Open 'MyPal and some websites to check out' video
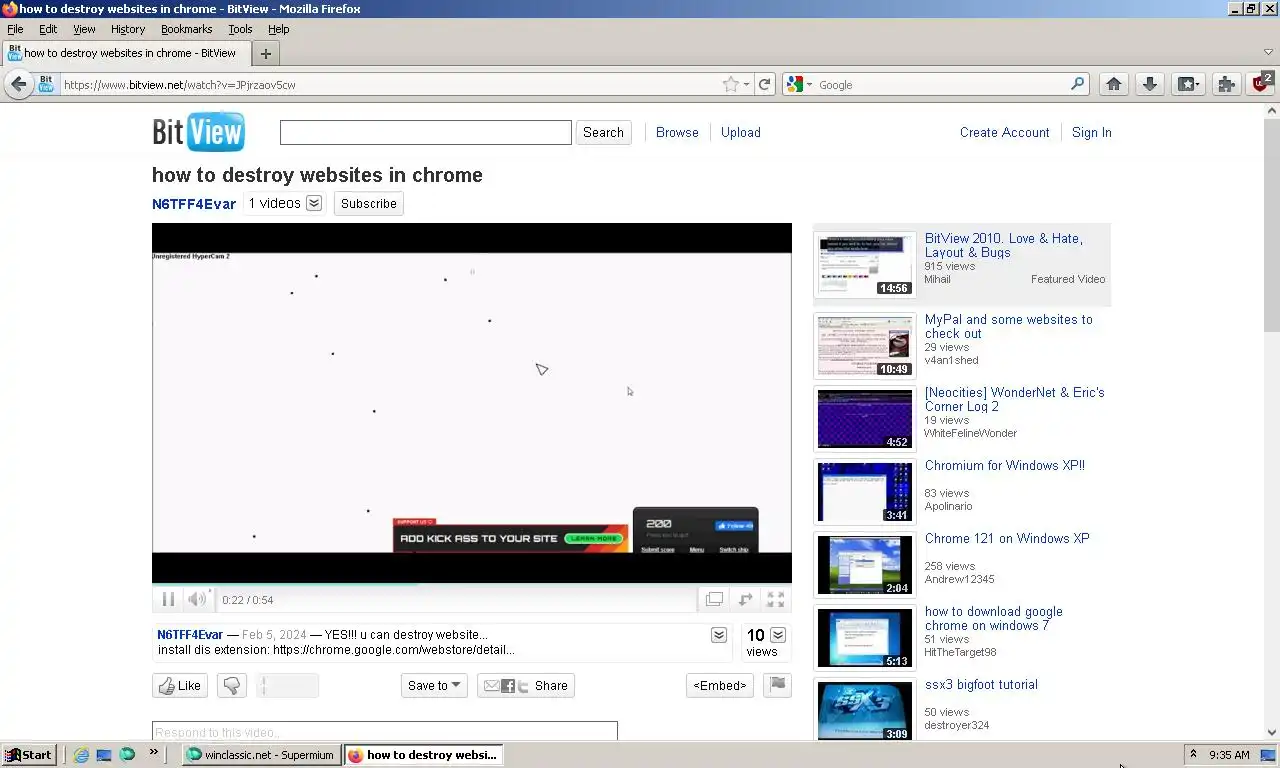This screenshot has height=768, width=1280. click(x=1008, y=326)
